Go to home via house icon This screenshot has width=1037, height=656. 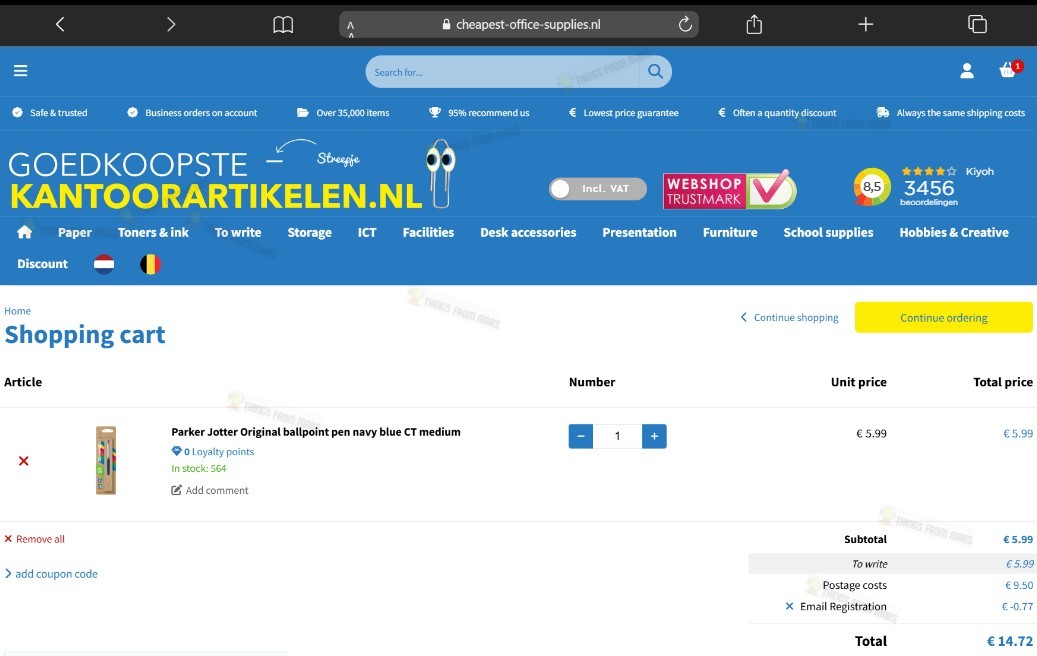click(24, 232)
